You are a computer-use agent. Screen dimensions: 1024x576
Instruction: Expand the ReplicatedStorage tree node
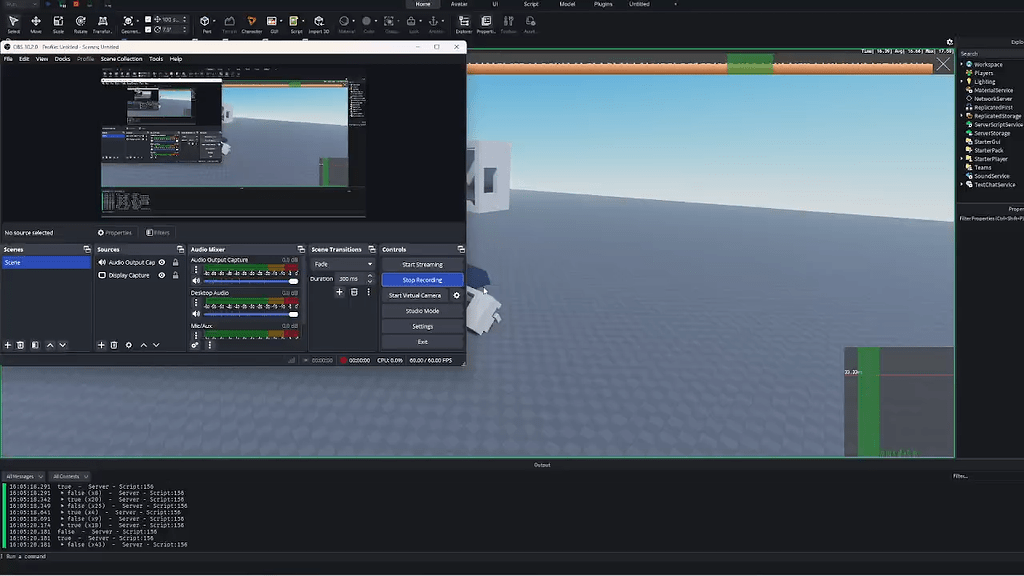point(962,116)
